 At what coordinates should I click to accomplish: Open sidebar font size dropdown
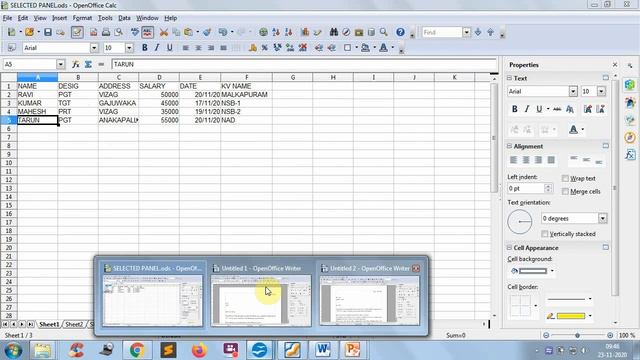[x=601, y=91]
